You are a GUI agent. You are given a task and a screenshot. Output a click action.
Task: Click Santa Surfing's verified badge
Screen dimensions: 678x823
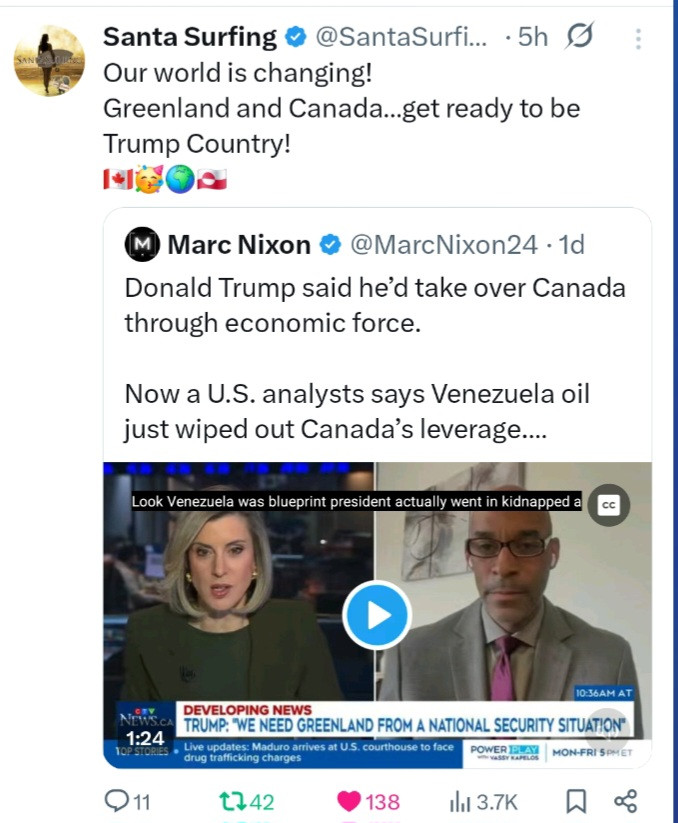click(x=296, y=38)
